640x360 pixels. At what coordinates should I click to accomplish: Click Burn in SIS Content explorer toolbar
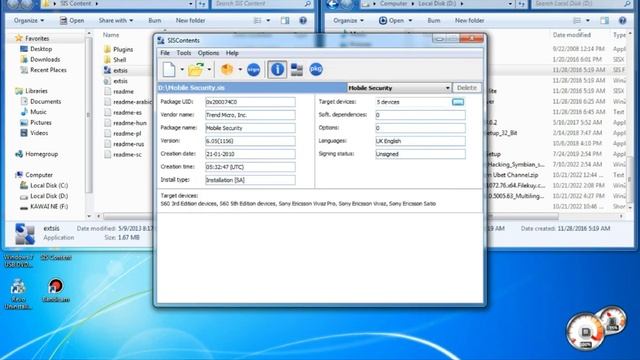[x=155, y=20]
